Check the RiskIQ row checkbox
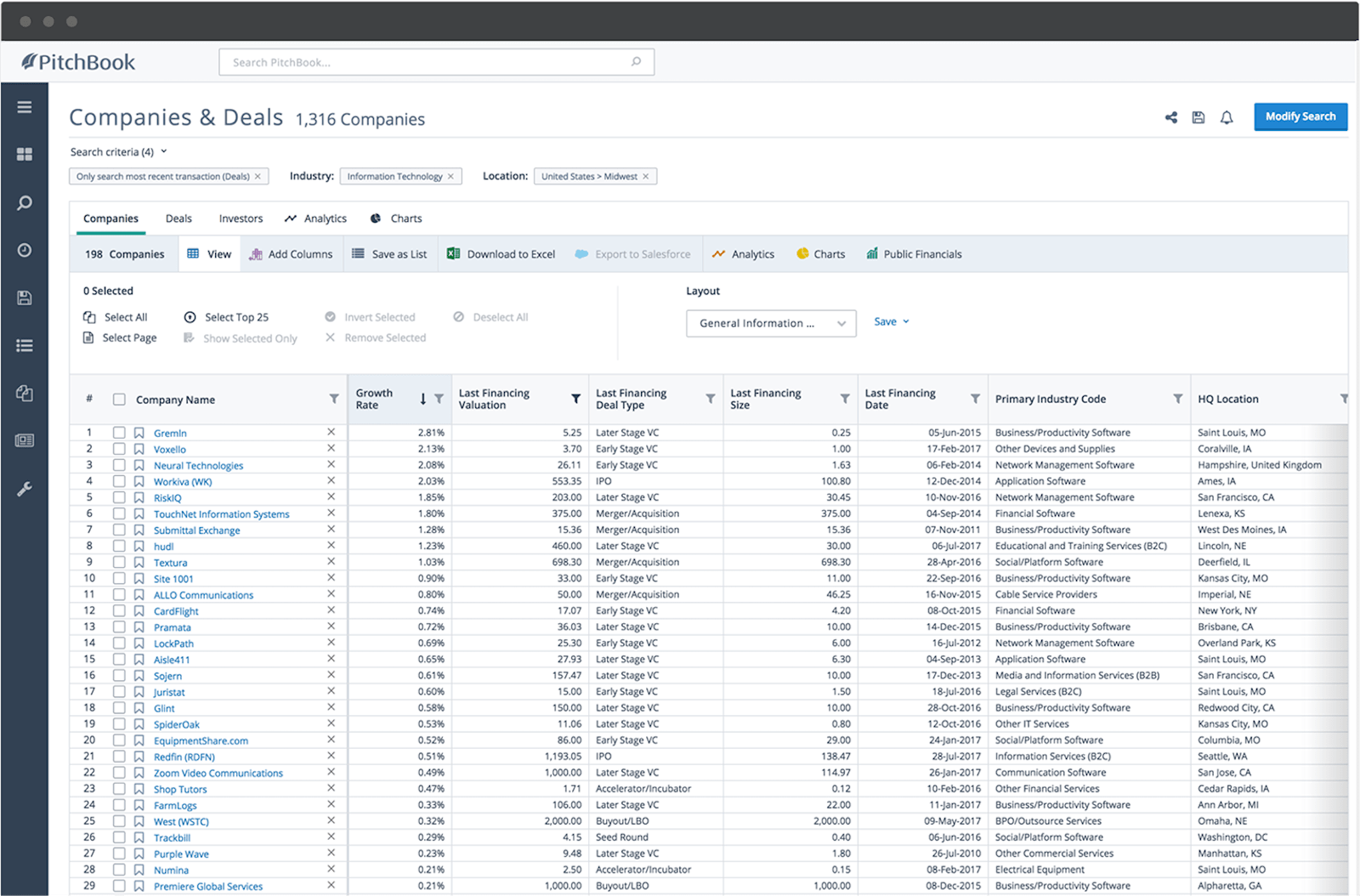 point(119,497)
